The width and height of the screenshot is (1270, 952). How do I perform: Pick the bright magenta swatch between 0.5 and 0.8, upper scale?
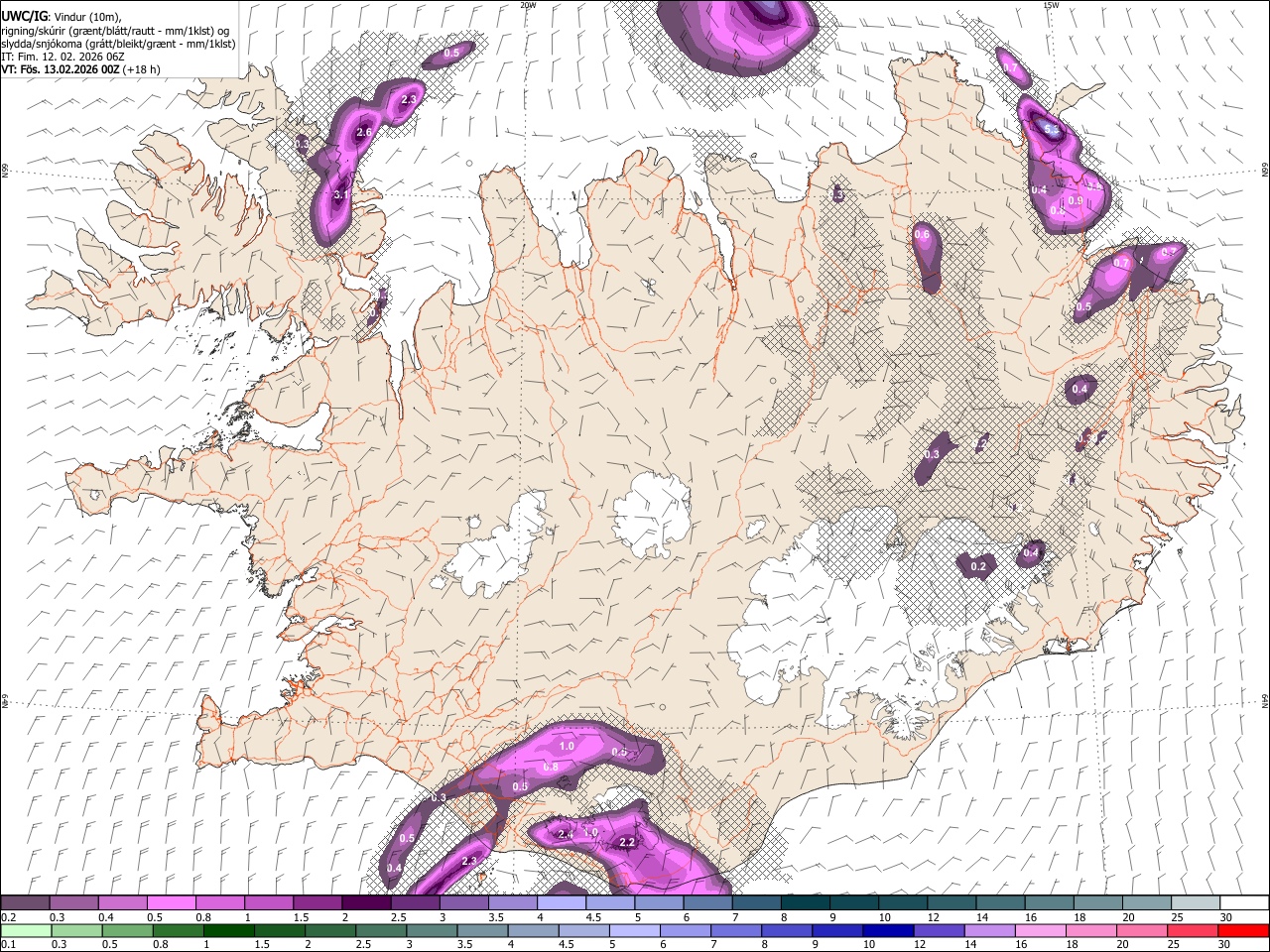tap(171, 903)
